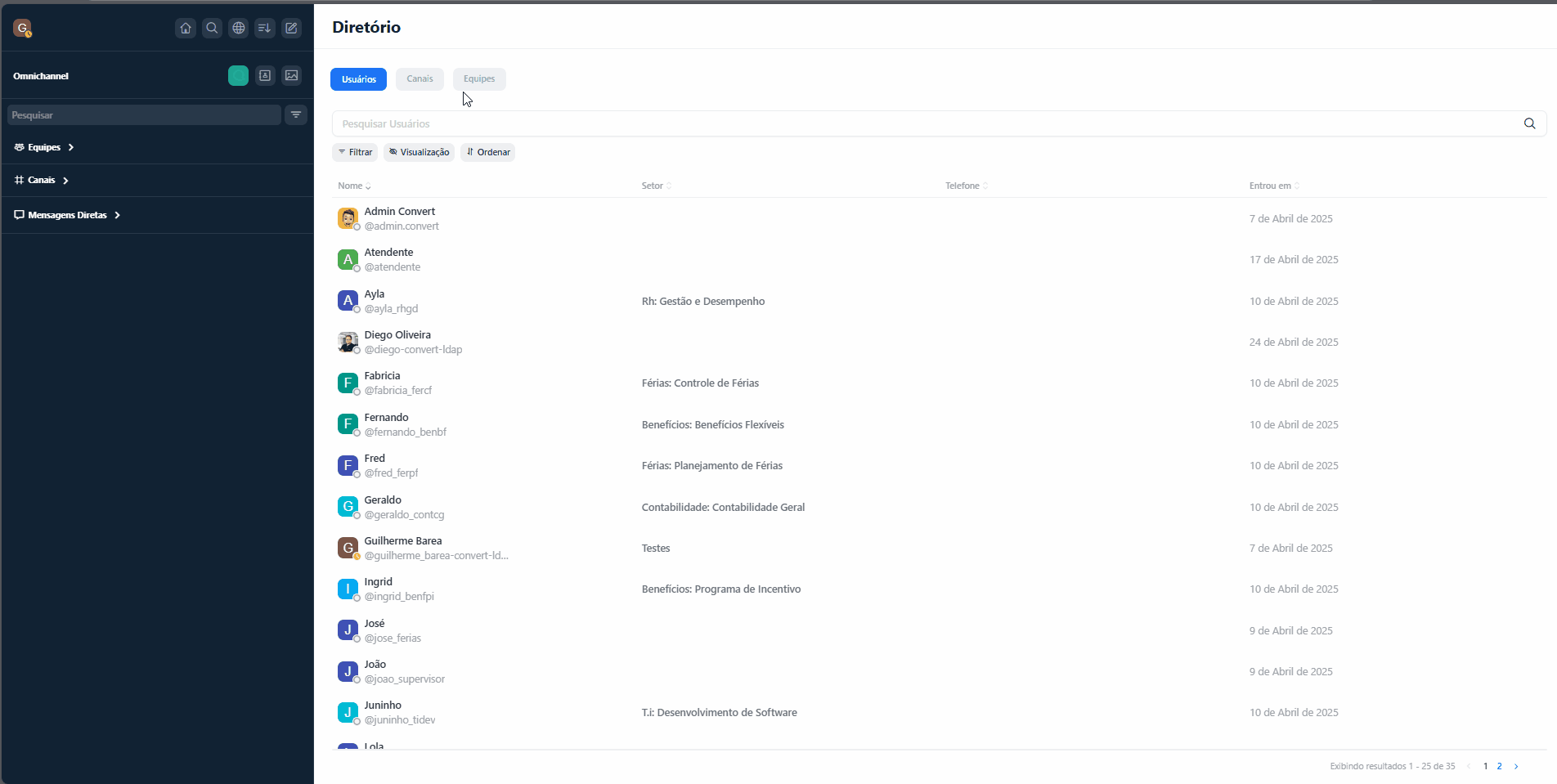This screenshot has height=784, width=1557.
Task: Click João's J avatar
Action: (348, 671)
